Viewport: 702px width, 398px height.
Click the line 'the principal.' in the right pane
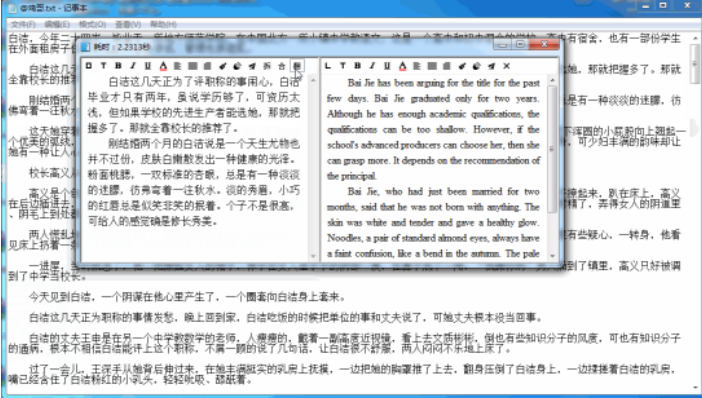[351, 176]
